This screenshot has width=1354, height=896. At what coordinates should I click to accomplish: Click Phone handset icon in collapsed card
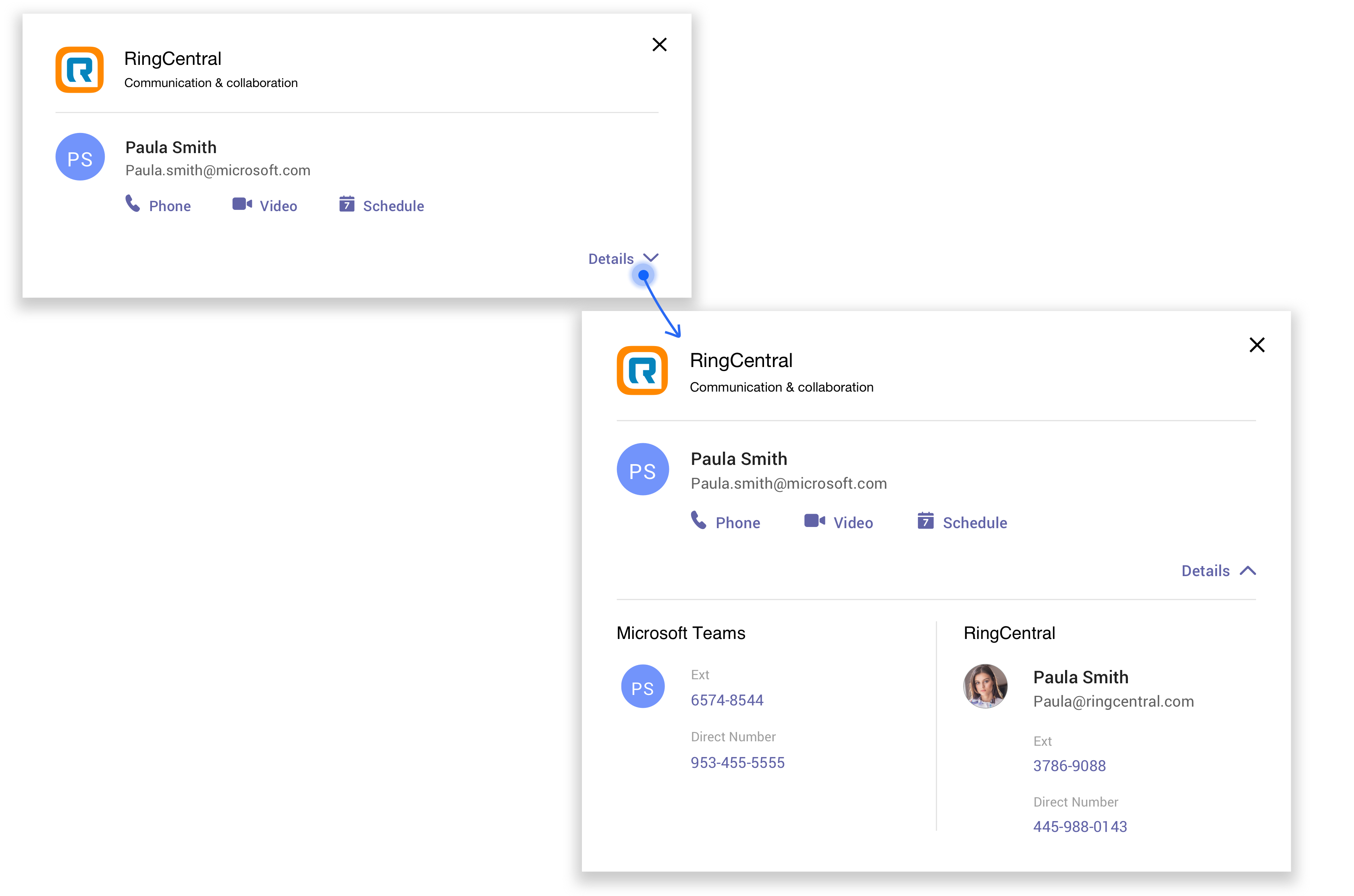pos(133,204)
